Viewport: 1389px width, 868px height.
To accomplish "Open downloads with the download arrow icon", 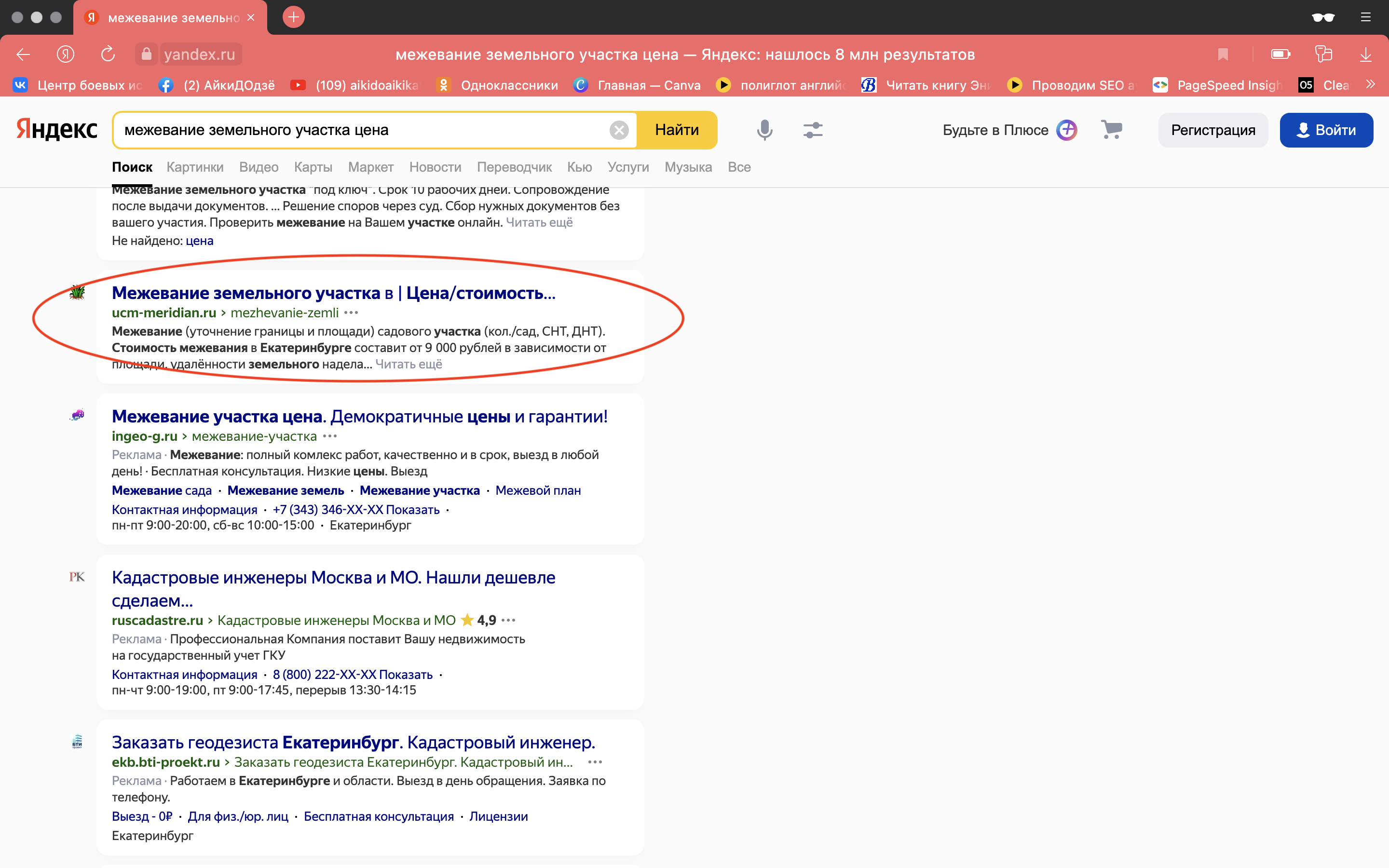I will pyautogui.click(x=1365, y=54).
